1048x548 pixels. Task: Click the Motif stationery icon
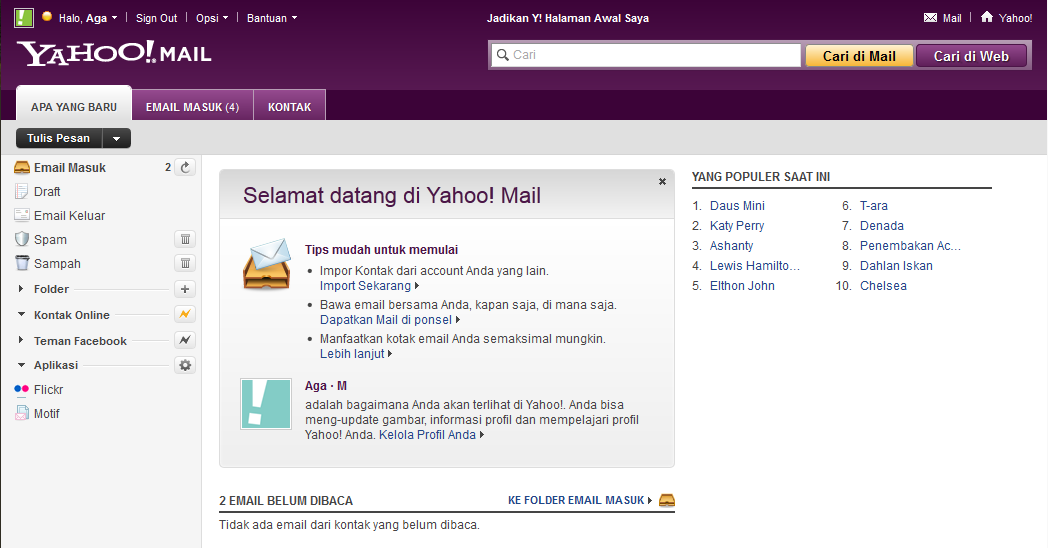coord(22,413)
